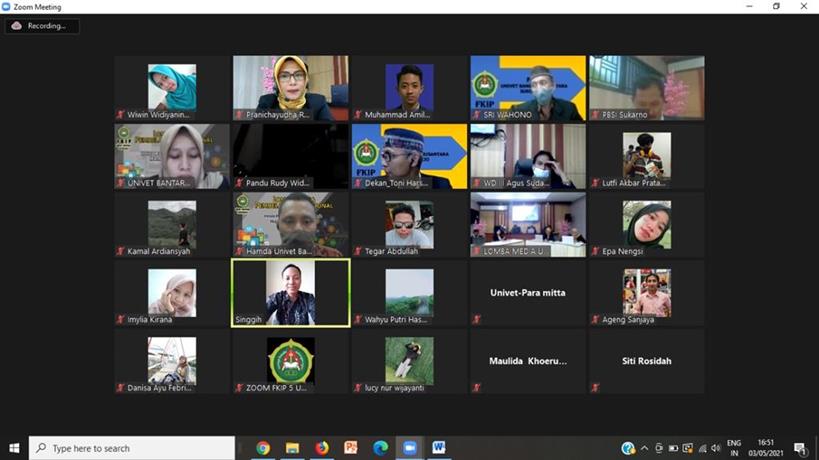
Task: Open the notification center icon
Action: pyautogui.click(x=800, y=448)
